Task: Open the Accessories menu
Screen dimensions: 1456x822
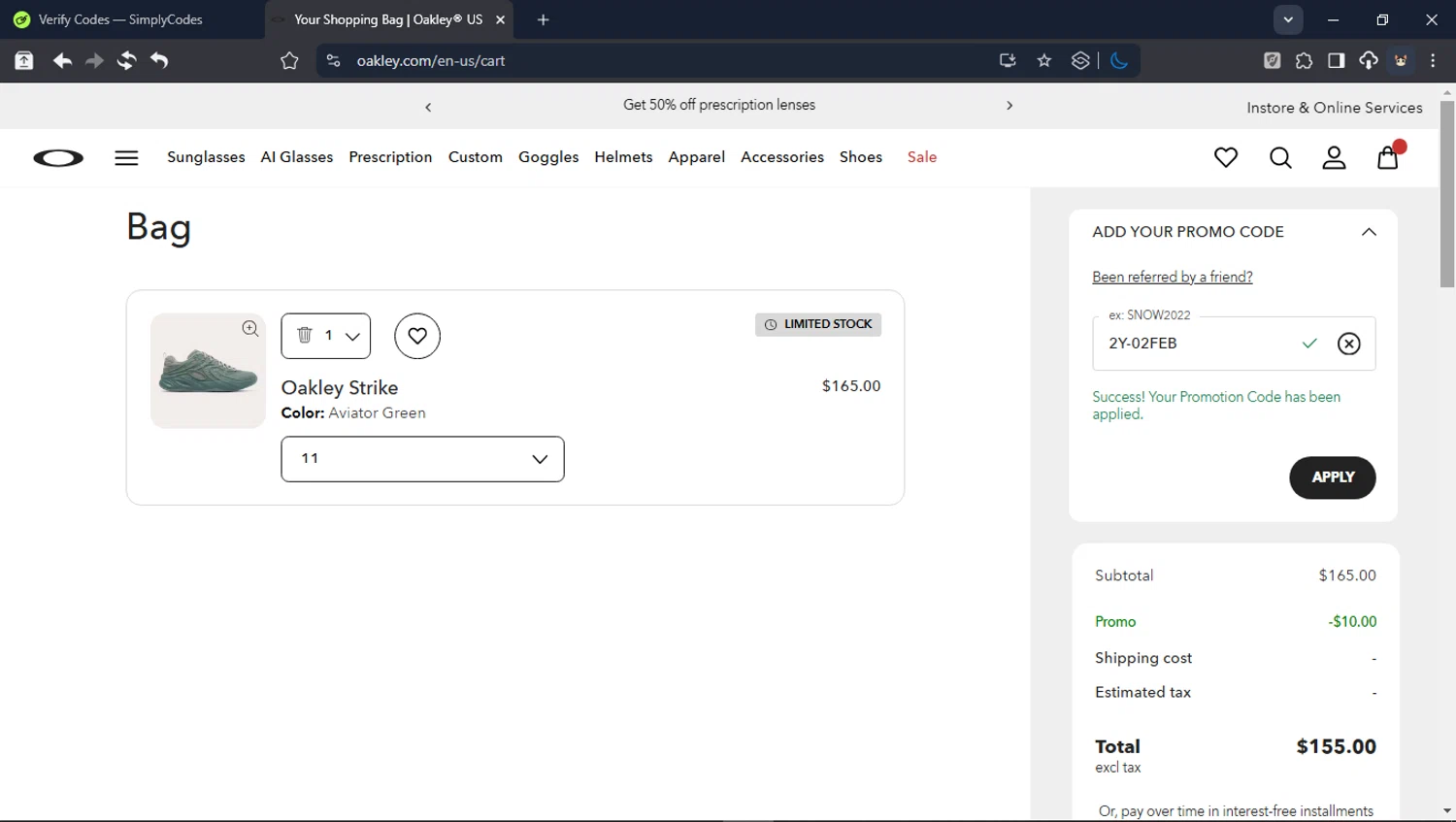Action: [782, 157]
